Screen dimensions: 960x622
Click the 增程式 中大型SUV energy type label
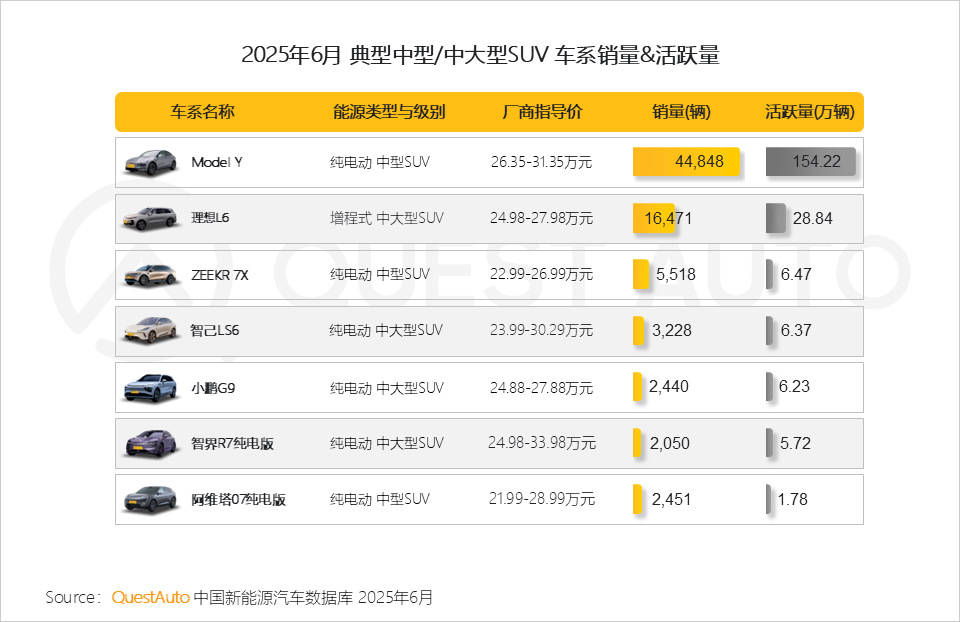point(387,218)
